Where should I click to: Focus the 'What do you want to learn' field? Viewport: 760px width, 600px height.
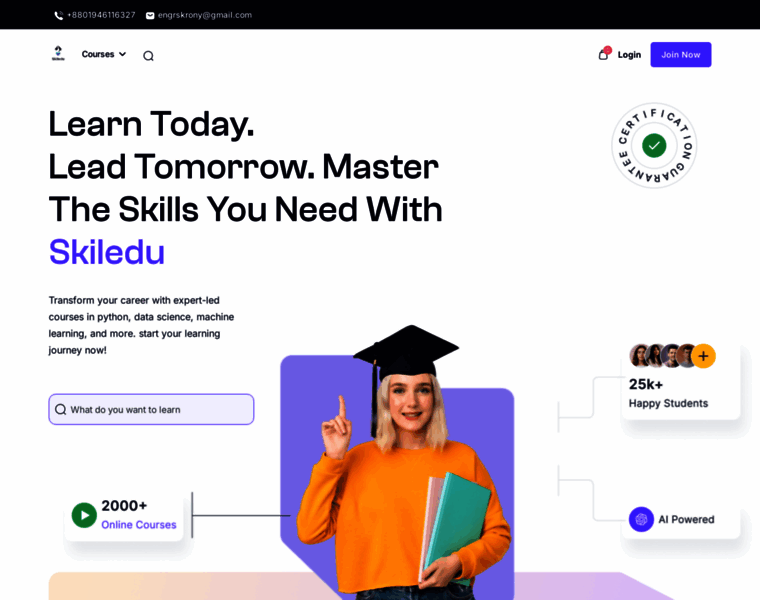point(151,410)
